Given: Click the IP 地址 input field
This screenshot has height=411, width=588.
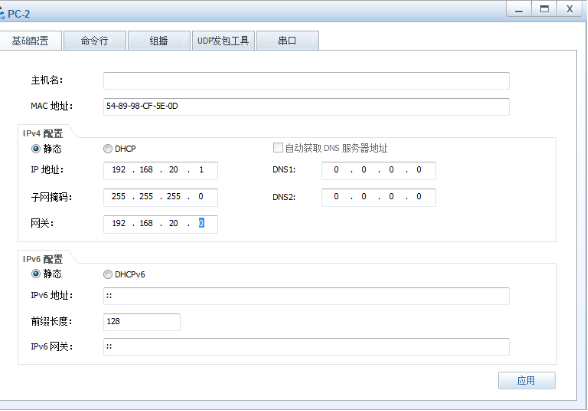Looking at the screenshot, I should [x=160, y=170].
